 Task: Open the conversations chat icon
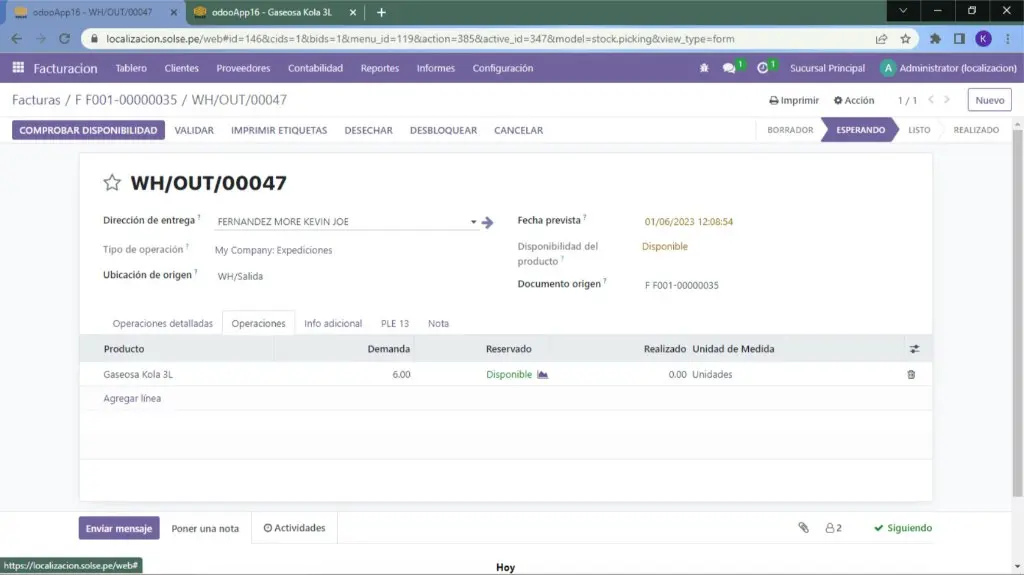[x=729, y=68]
